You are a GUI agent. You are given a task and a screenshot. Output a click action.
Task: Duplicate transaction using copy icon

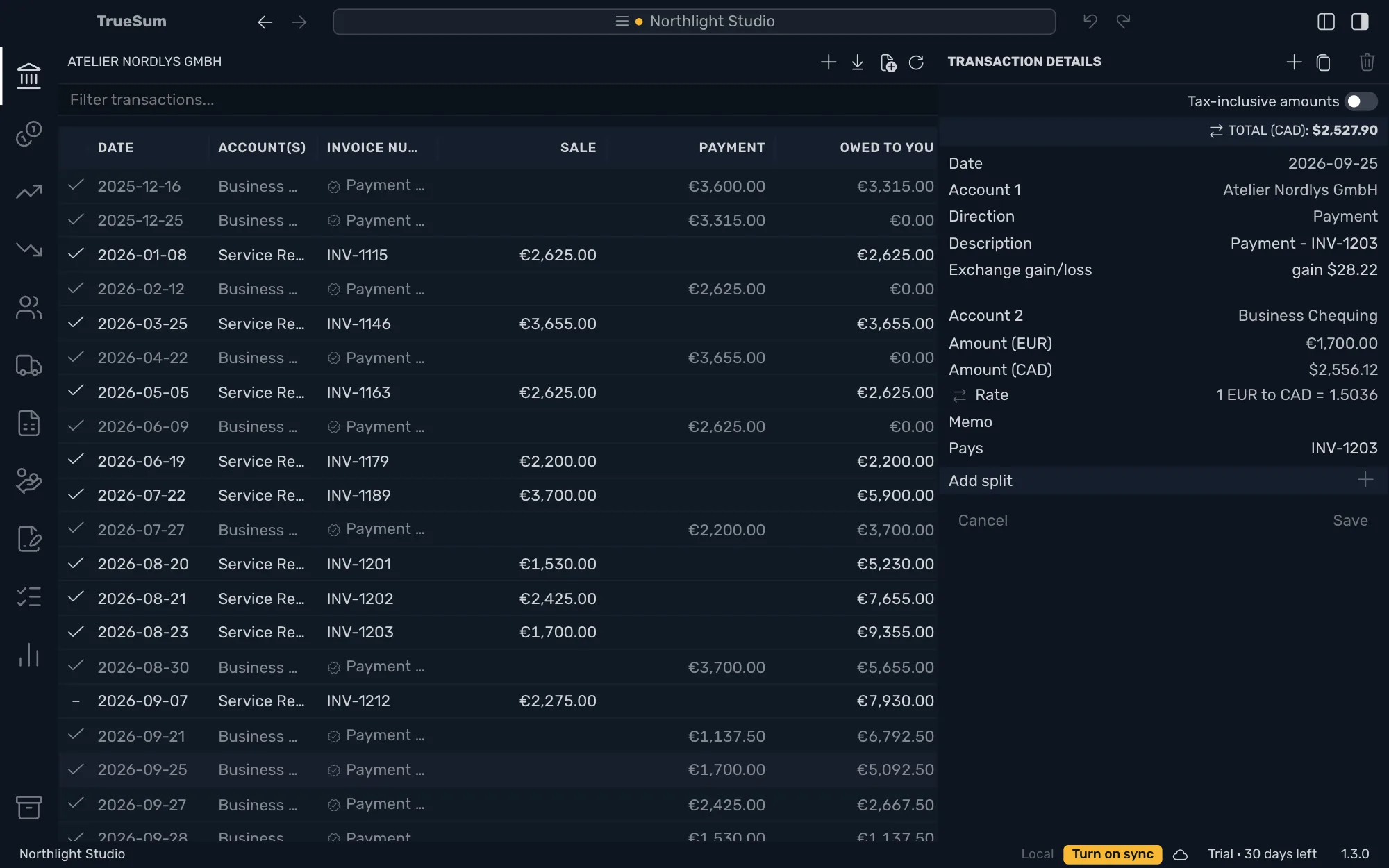1324,62
